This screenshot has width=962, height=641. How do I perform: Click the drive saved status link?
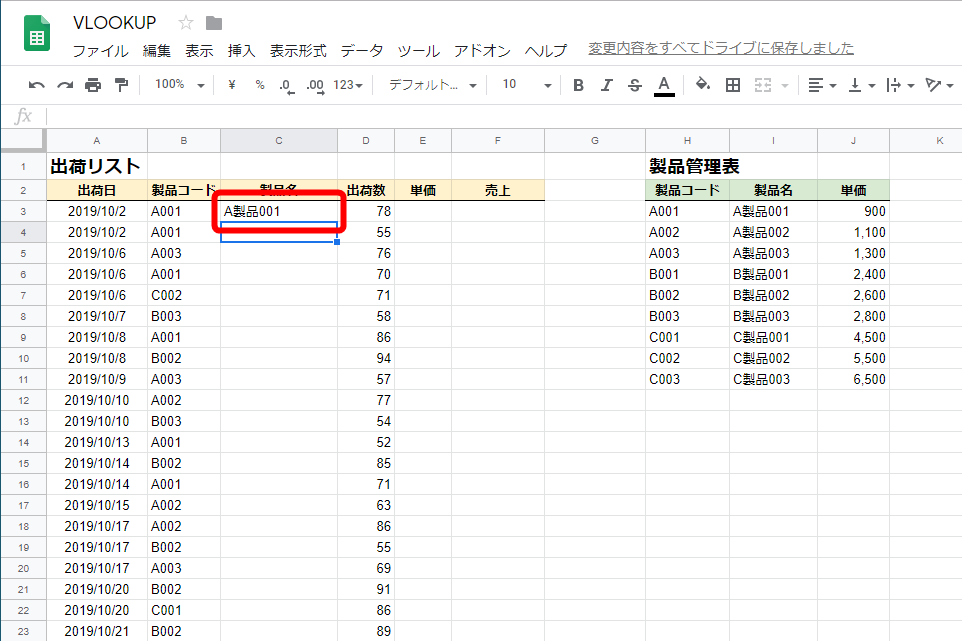(721, 48)
